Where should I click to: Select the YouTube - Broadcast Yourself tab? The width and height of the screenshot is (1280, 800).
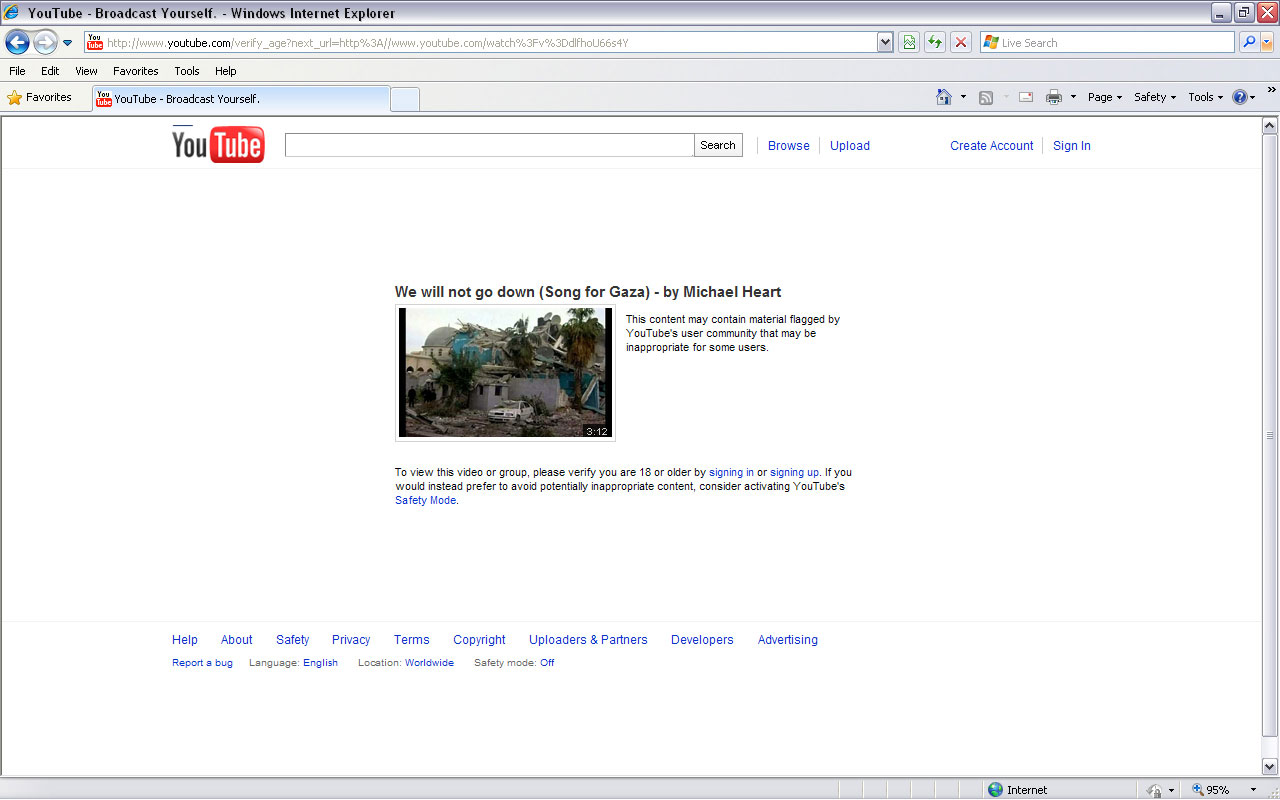click(240, 99)
